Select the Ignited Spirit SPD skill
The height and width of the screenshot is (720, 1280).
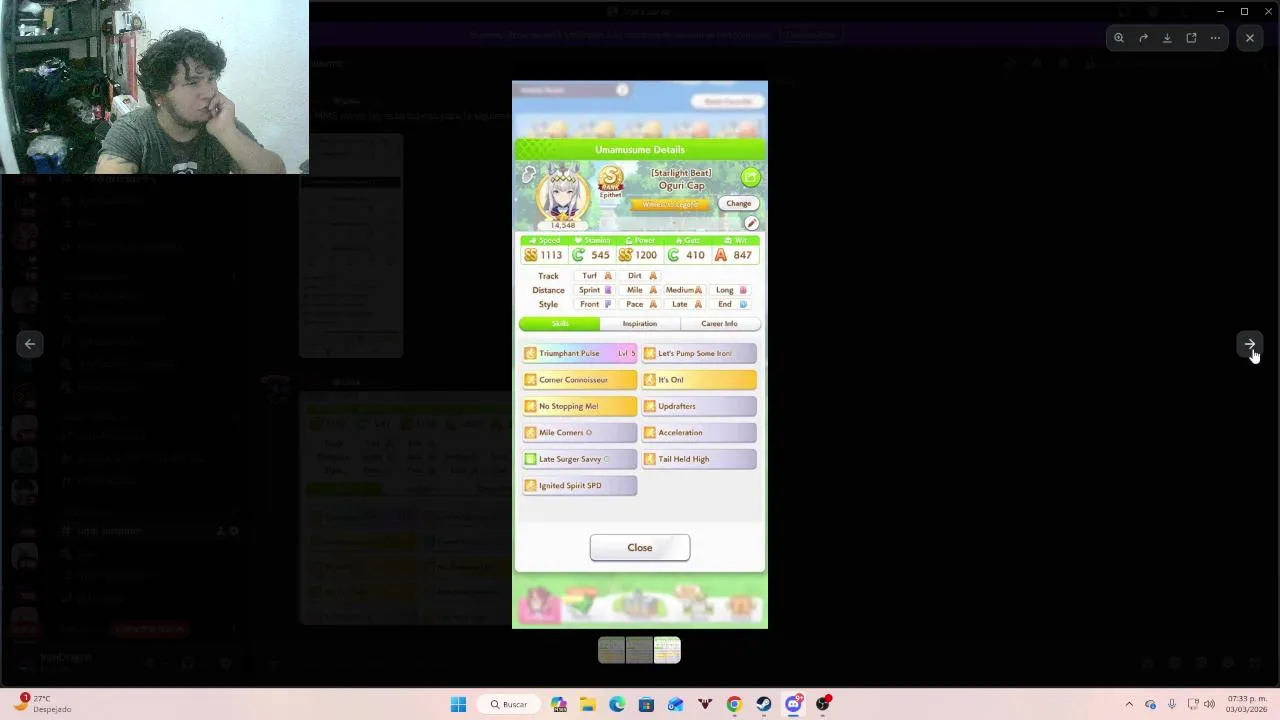580,486
